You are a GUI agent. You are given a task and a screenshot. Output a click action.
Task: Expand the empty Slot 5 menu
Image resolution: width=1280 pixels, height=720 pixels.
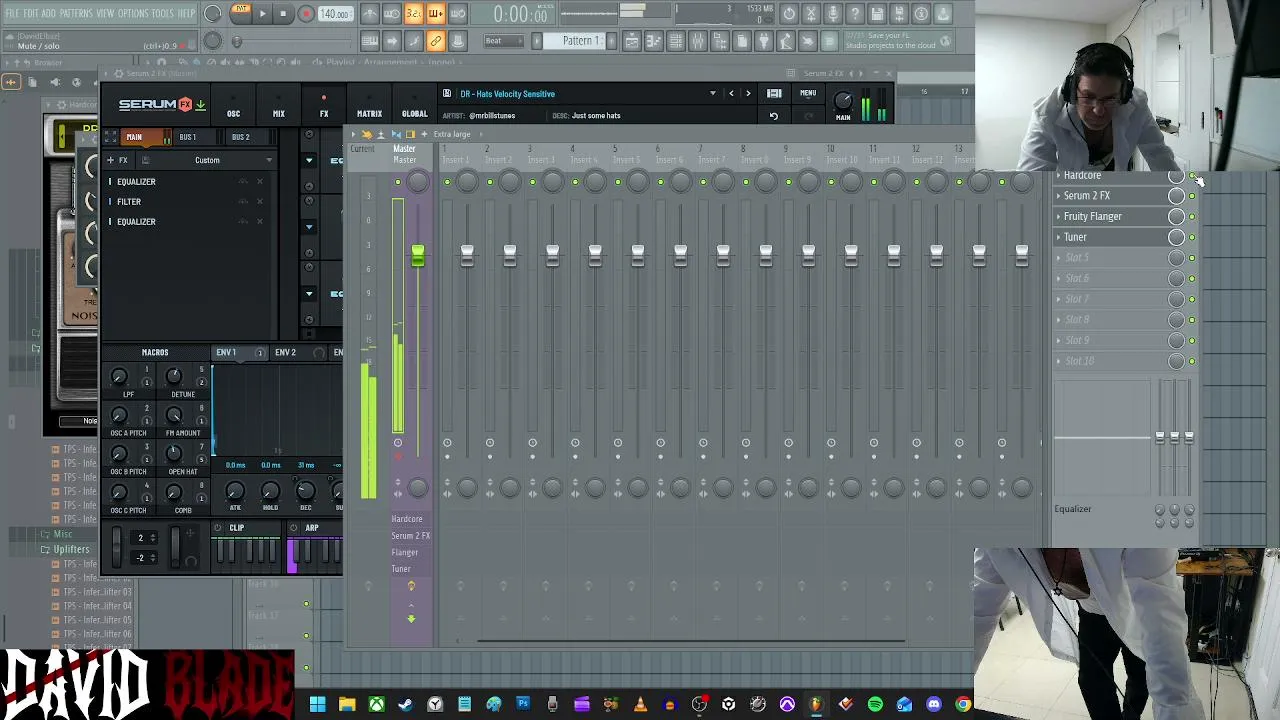[x=1058, y=258]
